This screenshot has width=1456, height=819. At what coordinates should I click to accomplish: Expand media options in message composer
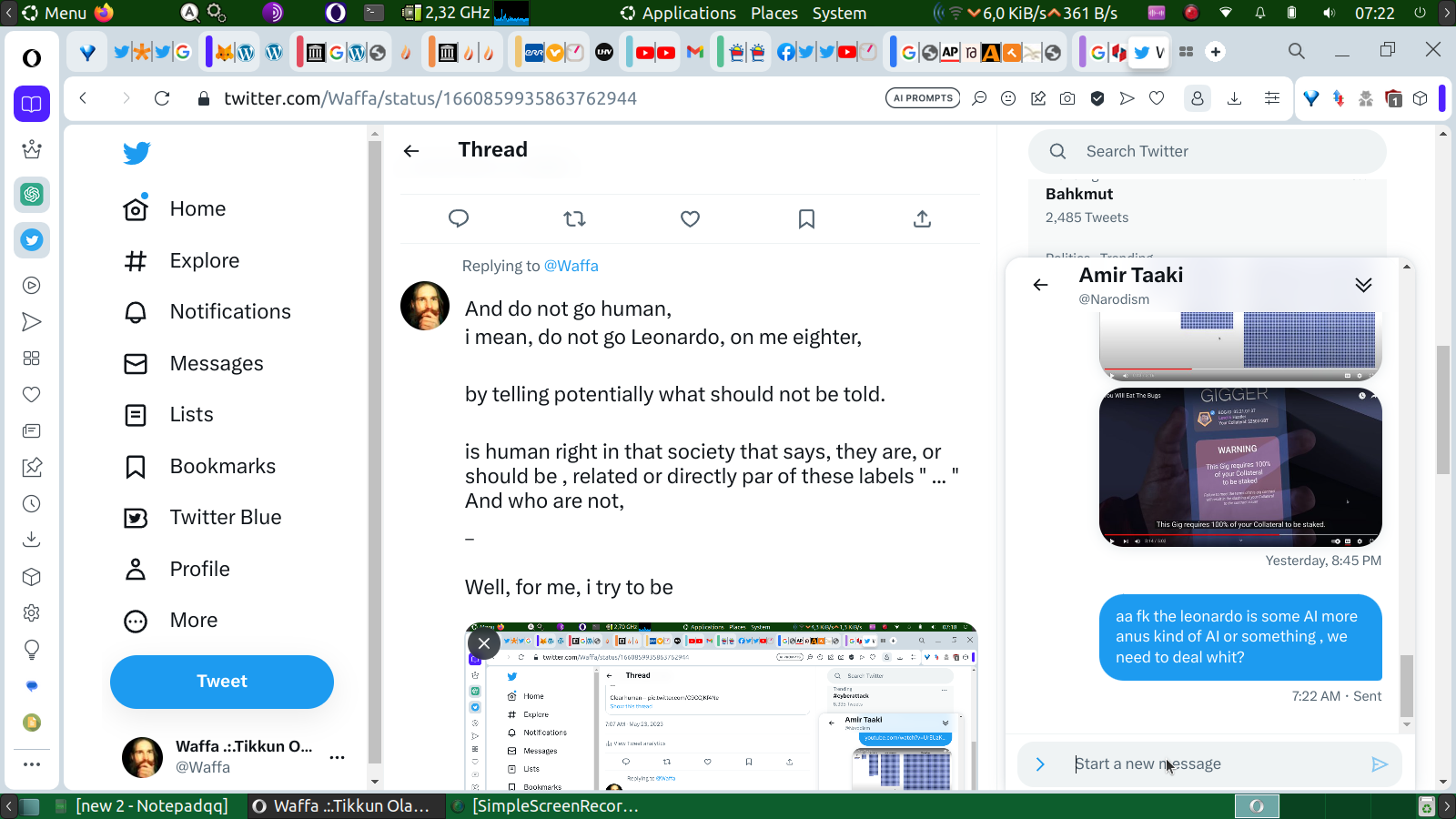click(1040, 764)
